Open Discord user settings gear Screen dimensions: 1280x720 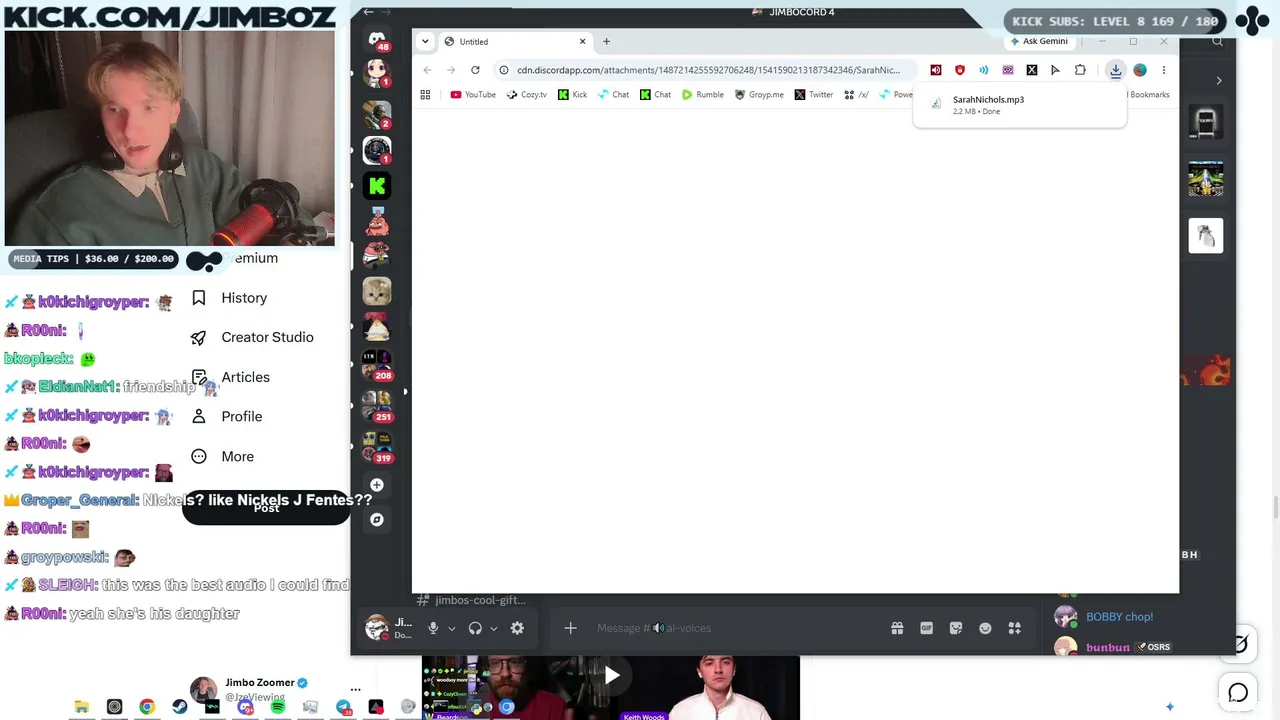point(517,628)
